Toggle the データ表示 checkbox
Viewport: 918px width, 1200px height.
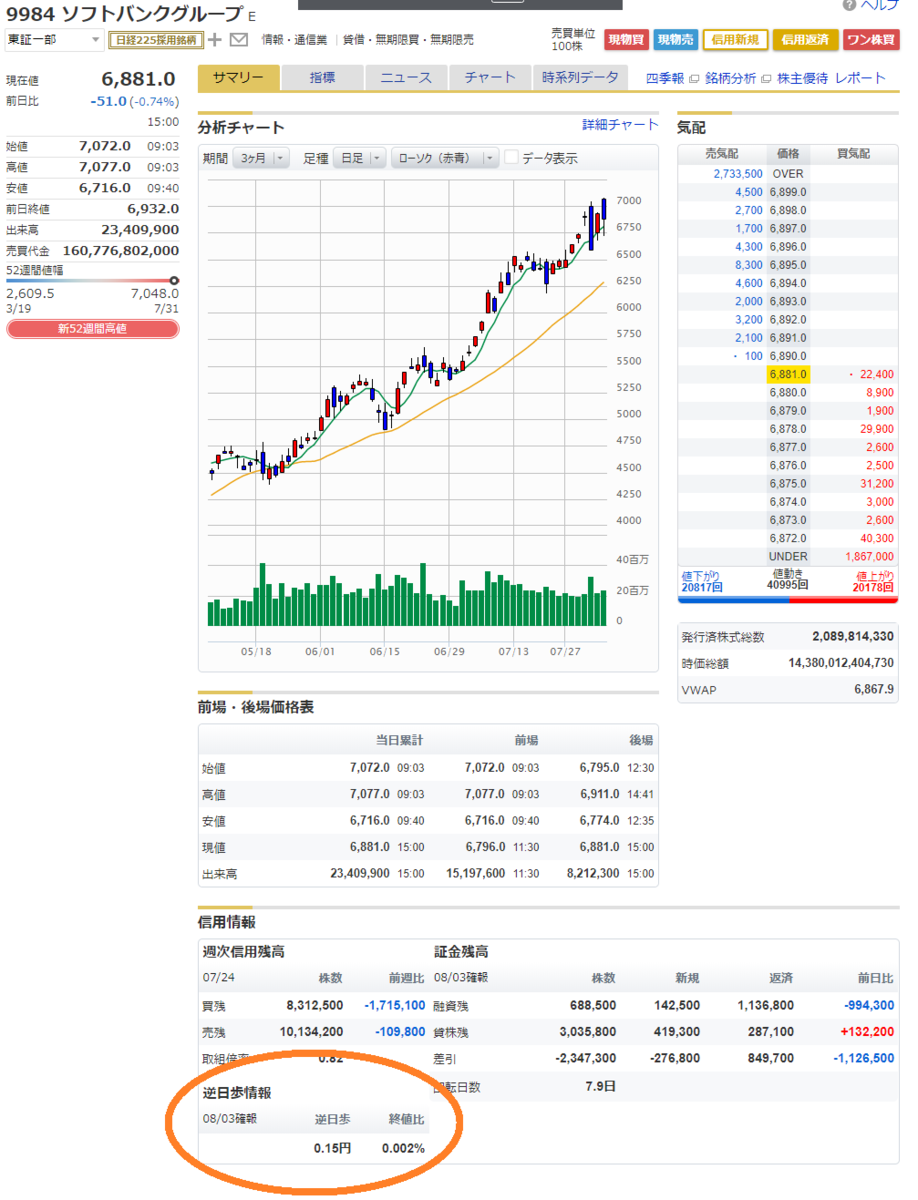tap(512, 157)
